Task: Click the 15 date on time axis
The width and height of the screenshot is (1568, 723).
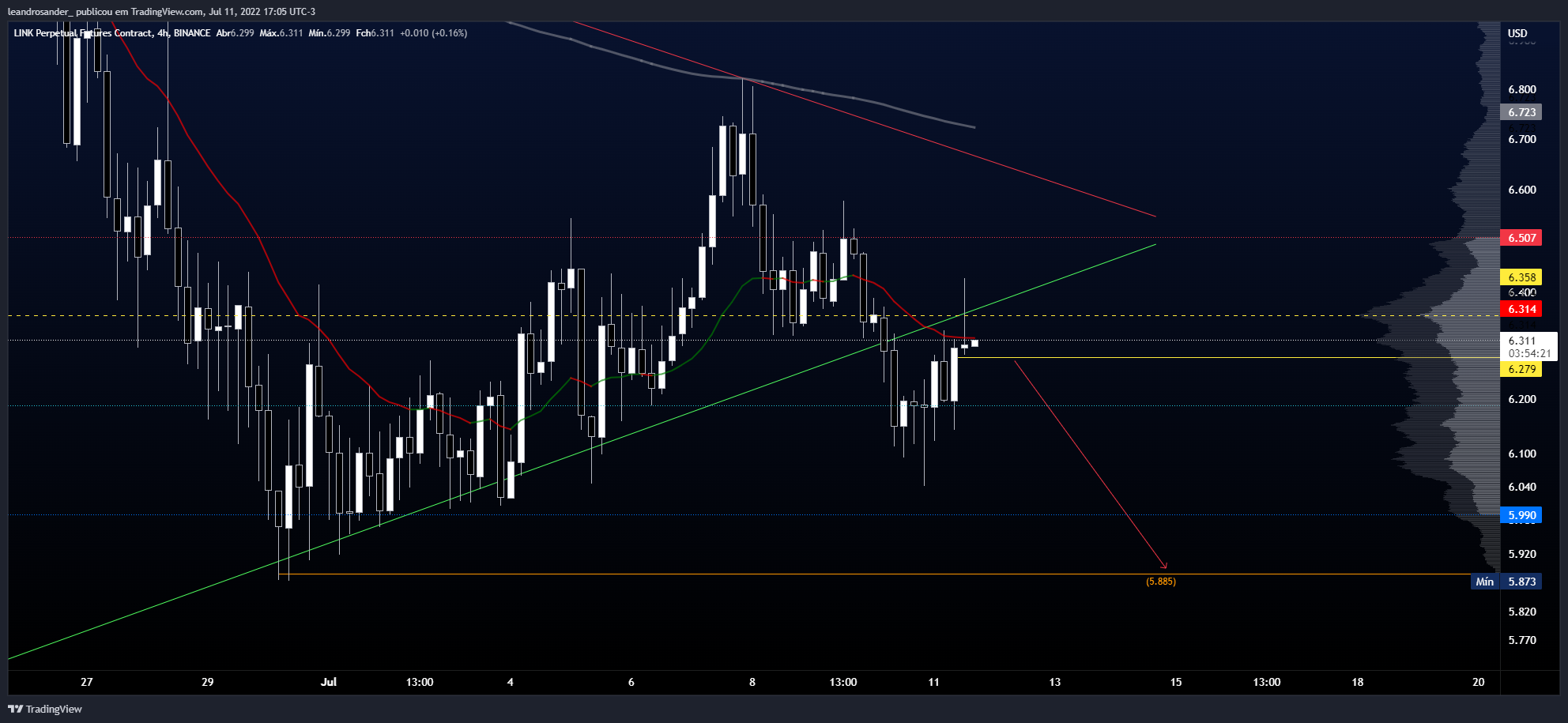Action: [1176, 682]
